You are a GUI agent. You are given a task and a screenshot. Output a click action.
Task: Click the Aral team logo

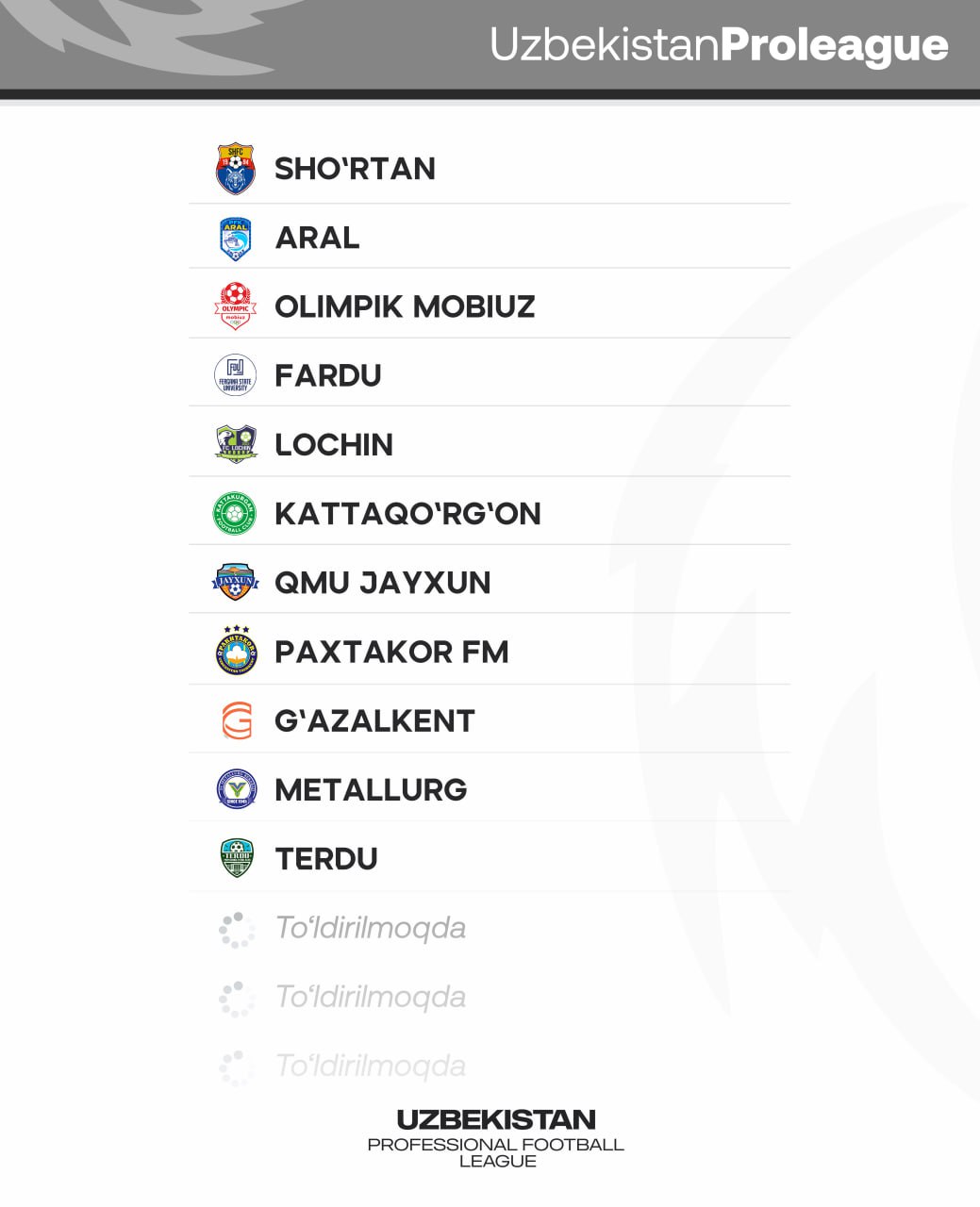pyautogui.click(x=236, y=239)
